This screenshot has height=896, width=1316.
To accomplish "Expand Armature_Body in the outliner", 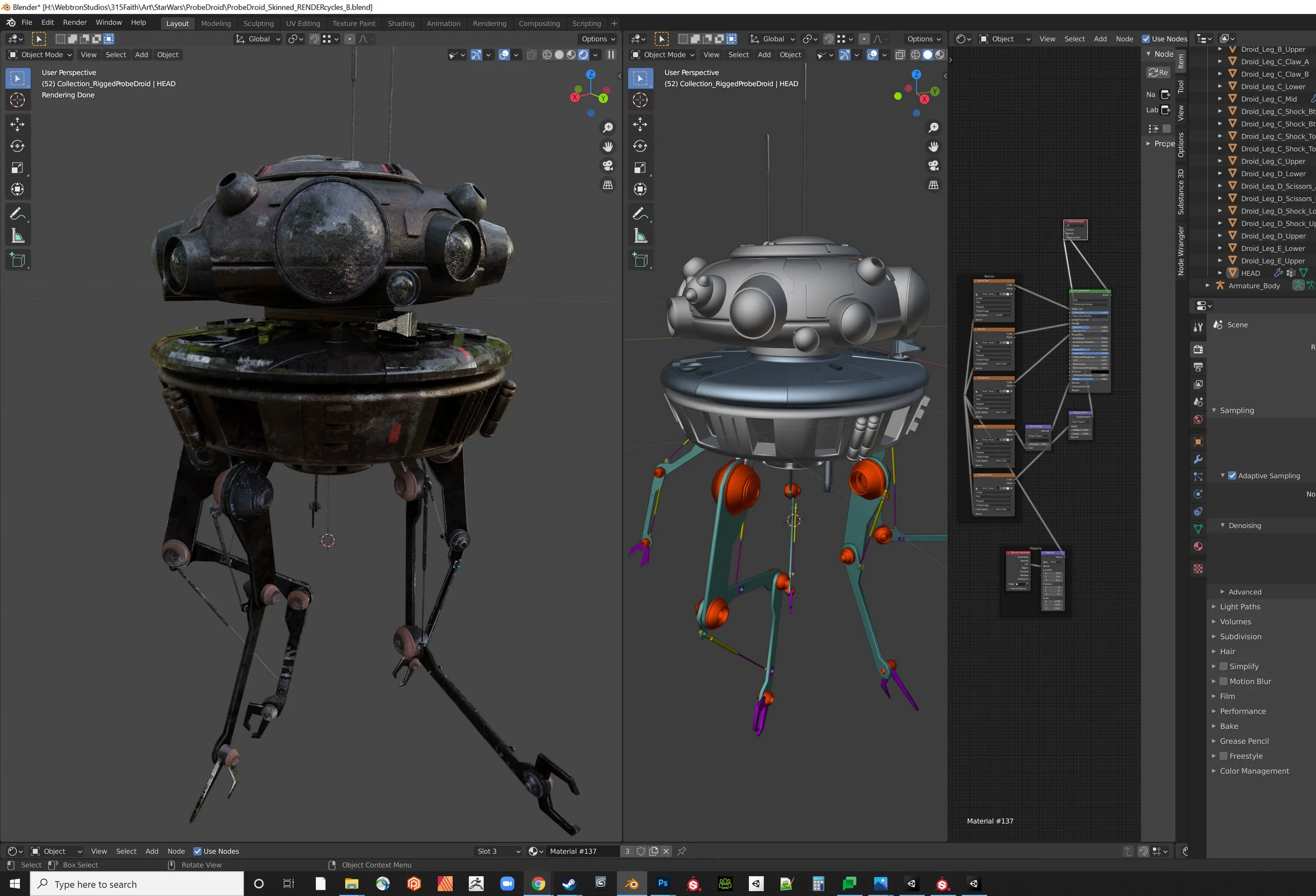I will (x=1207, y=285).
